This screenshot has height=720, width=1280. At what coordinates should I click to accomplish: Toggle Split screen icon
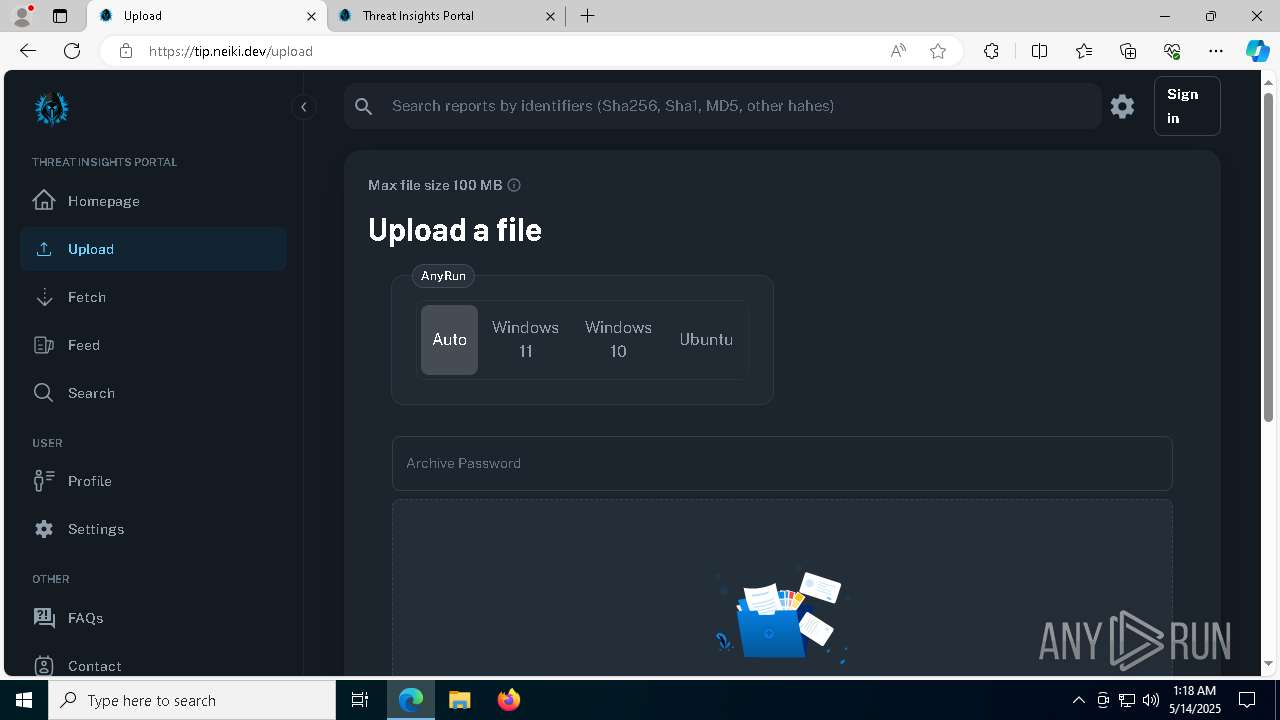coord(1039,51)
